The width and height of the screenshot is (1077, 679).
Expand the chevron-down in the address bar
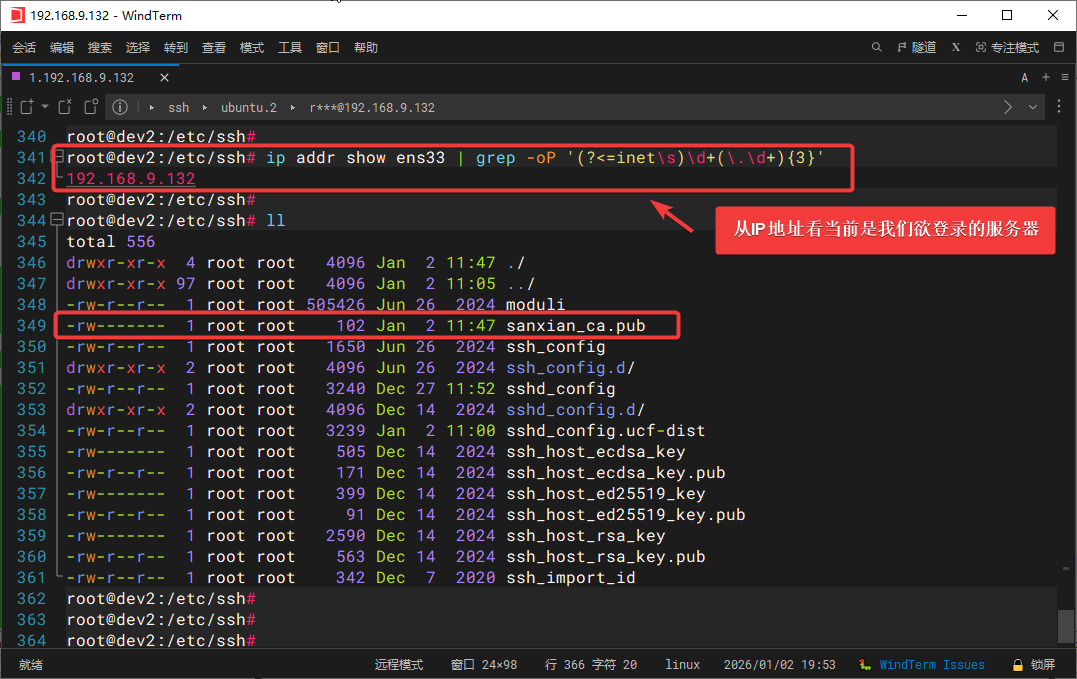(x=1033, y=107)
